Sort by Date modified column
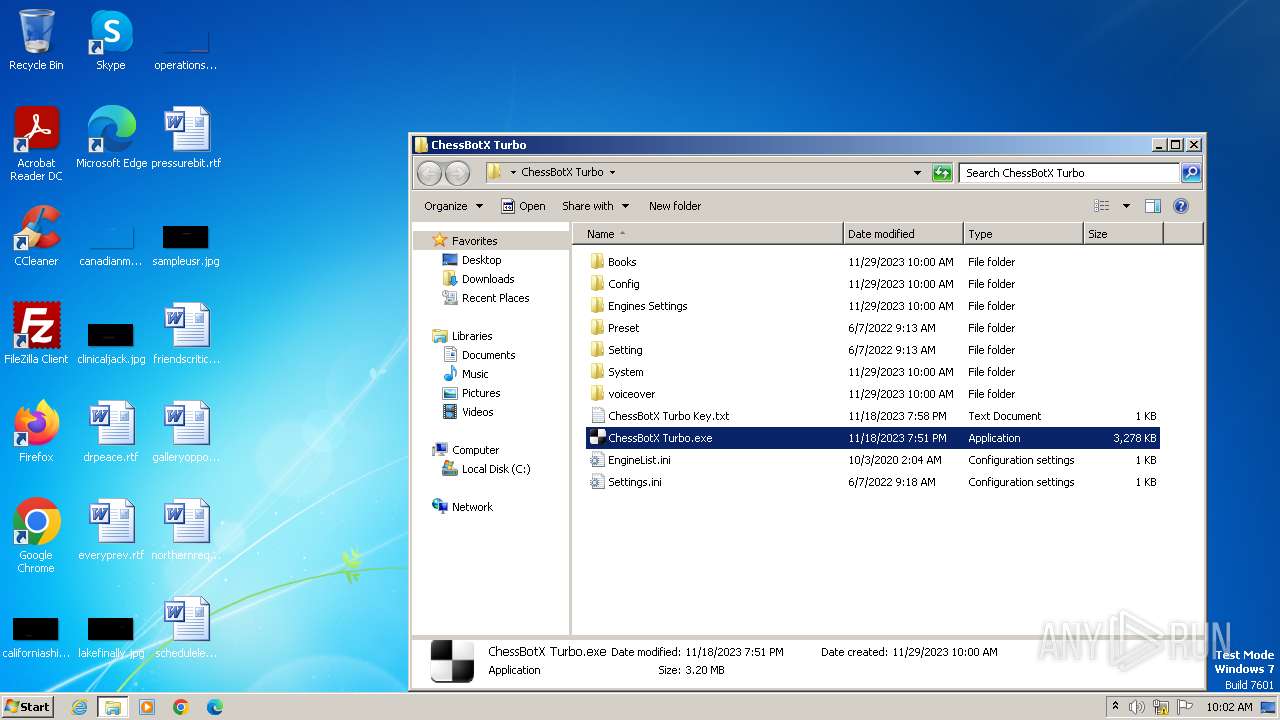Screen dimensions: 1280x720 tap(903, 234)
